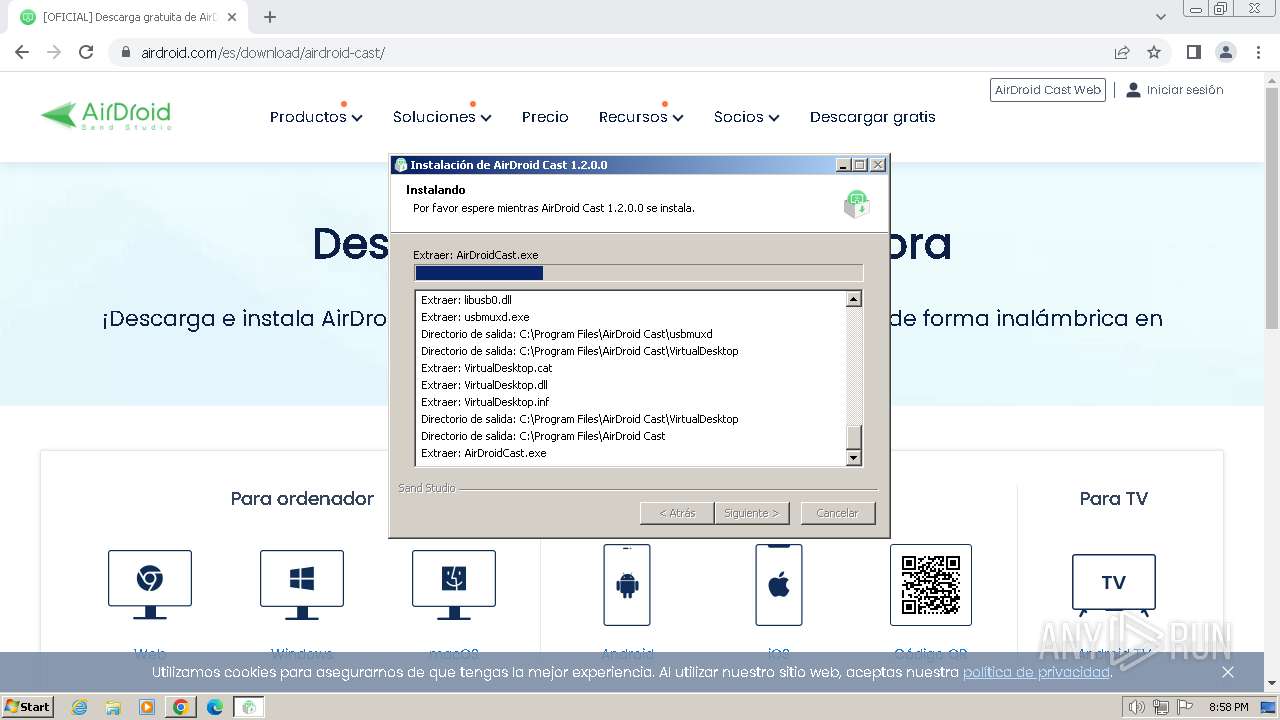Image resolution: width=1280 pixels, height=720 pixels.
Task: Select log line 'Extraer: VirtualDesktop.dll'
Action: pyautogui.click(x=484, y=385)
